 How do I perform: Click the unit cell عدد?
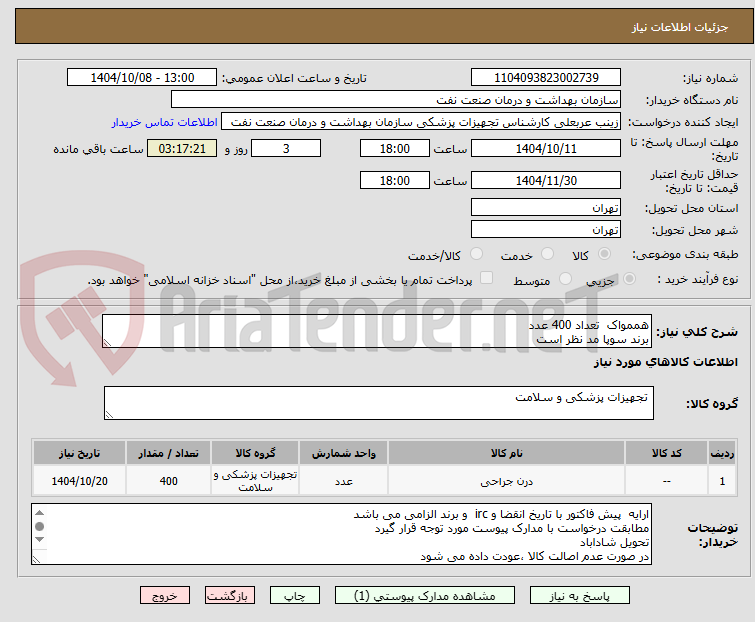343,480
